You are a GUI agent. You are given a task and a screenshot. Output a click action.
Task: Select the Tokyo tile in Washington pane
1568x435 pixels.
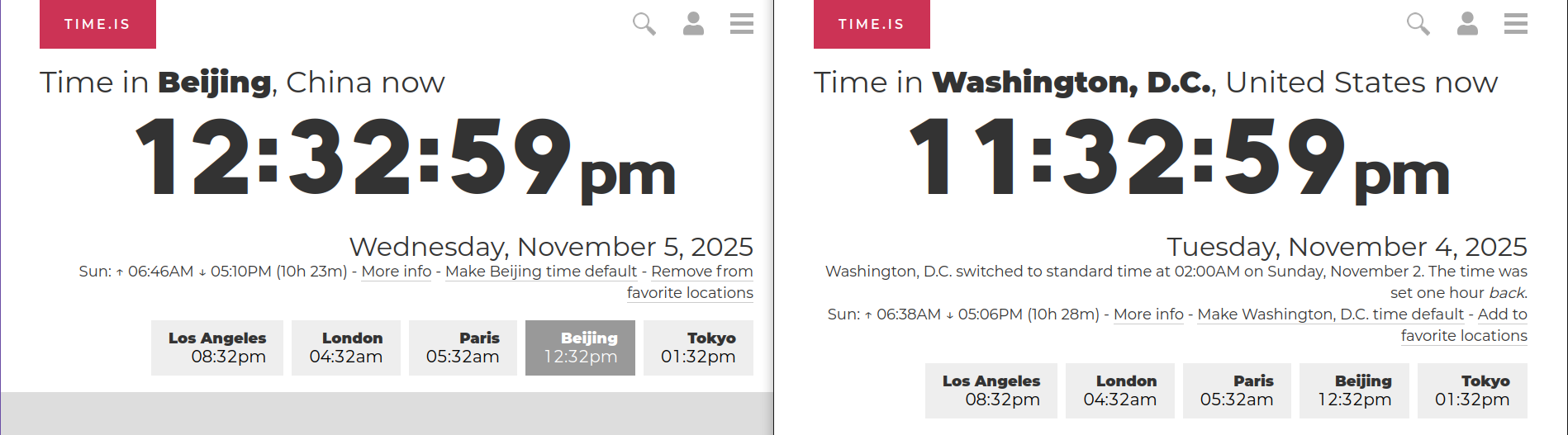pos(1472,390)
